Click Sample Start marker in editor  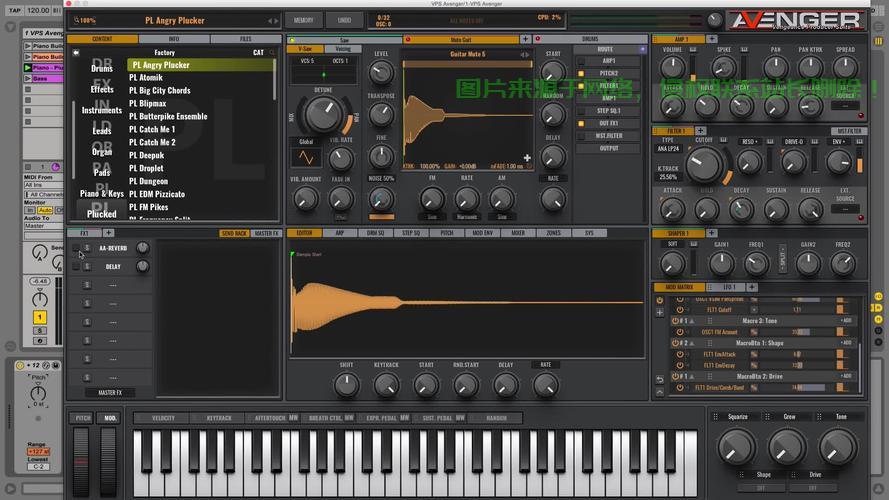point(293,254)
